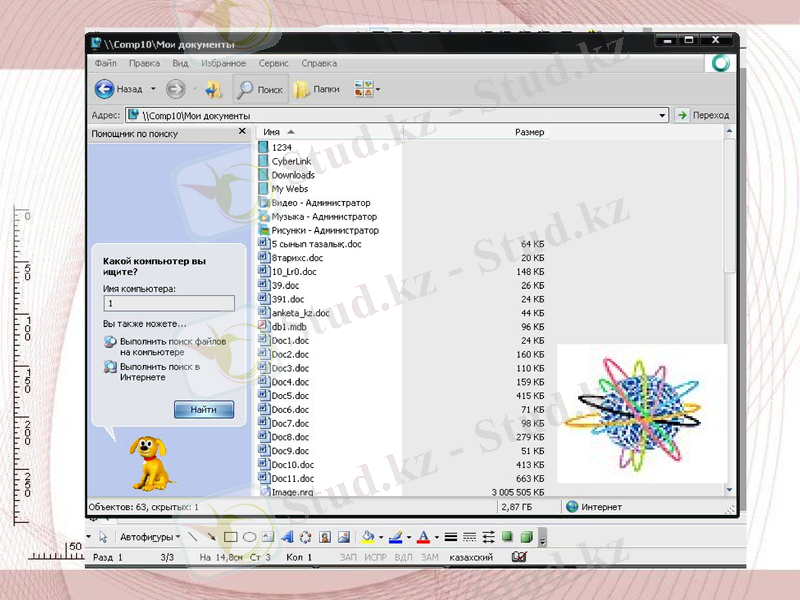Toggle the Shadow style button
The height and width of the screenshot is (600, 800).
pyautogui.click(x=507, y=536)
